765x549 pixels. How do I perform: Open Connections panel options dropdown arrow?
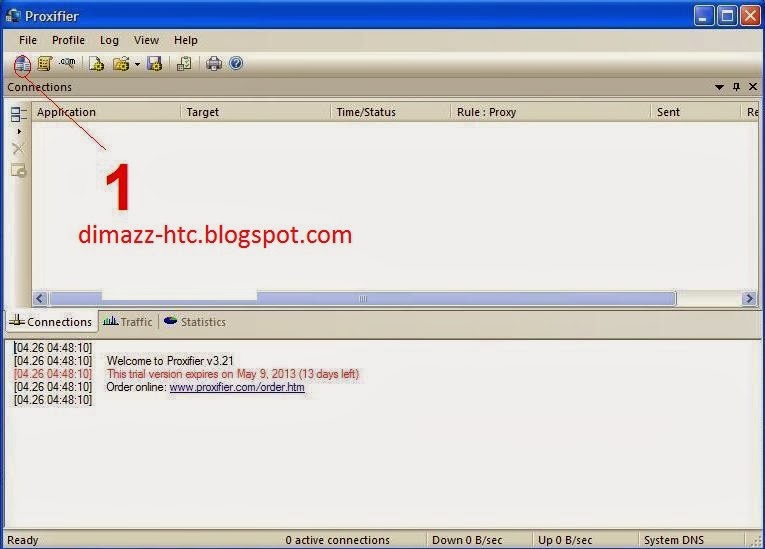pyautogui.click(x=719, y=87)
